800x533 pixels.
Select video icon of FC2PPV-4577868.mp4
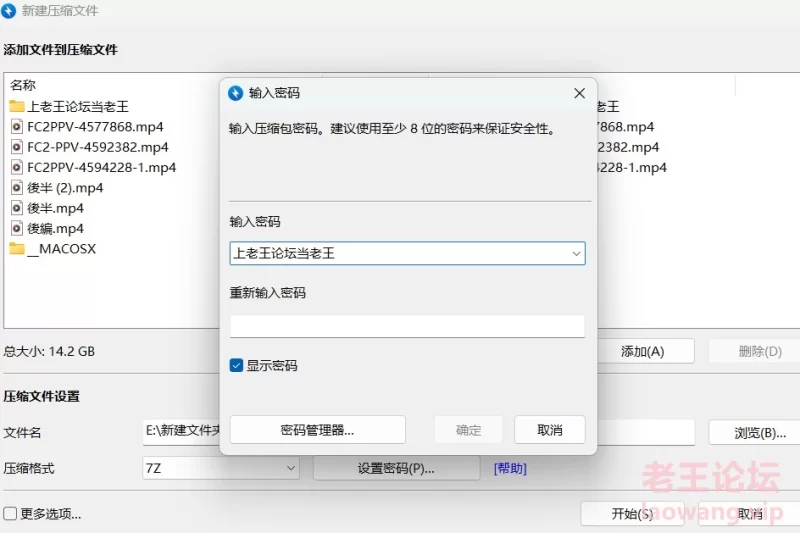tap(17, 126)
